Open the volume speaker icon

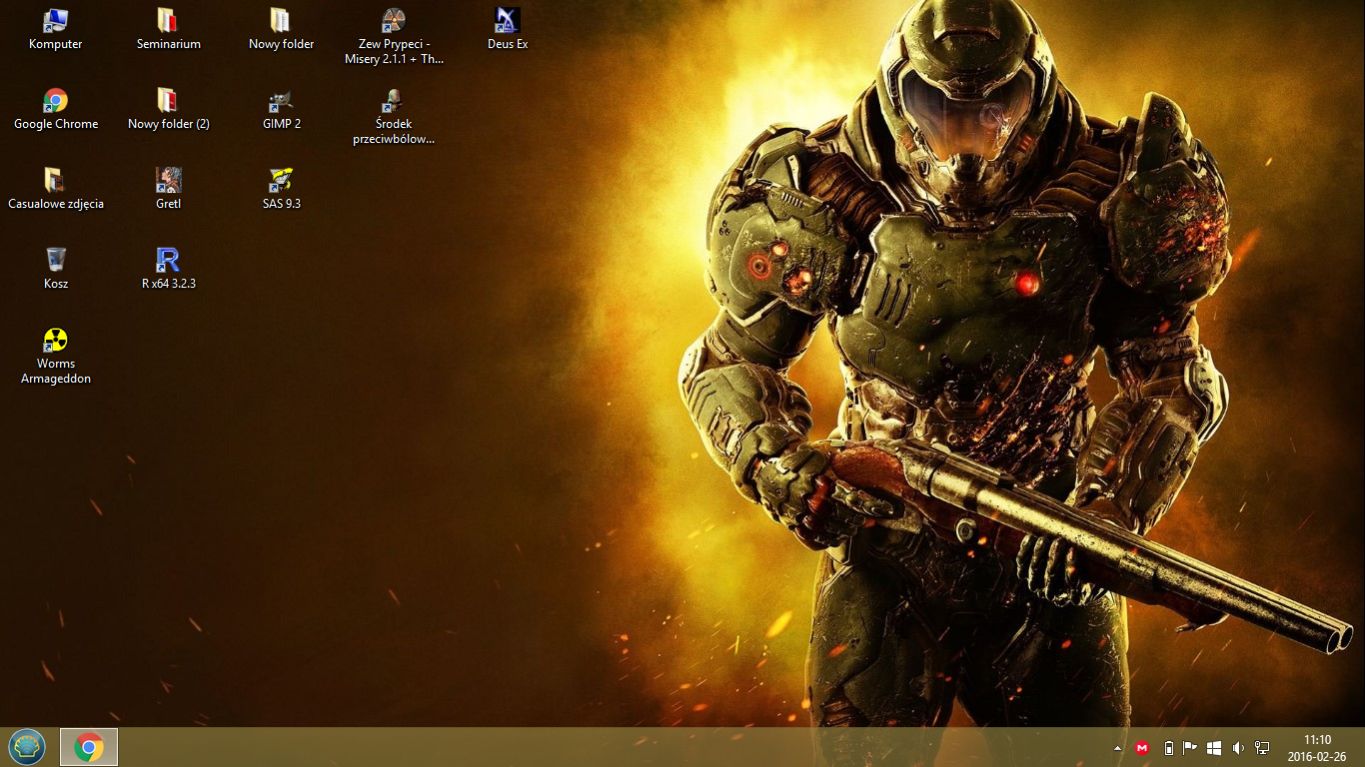1238,748
